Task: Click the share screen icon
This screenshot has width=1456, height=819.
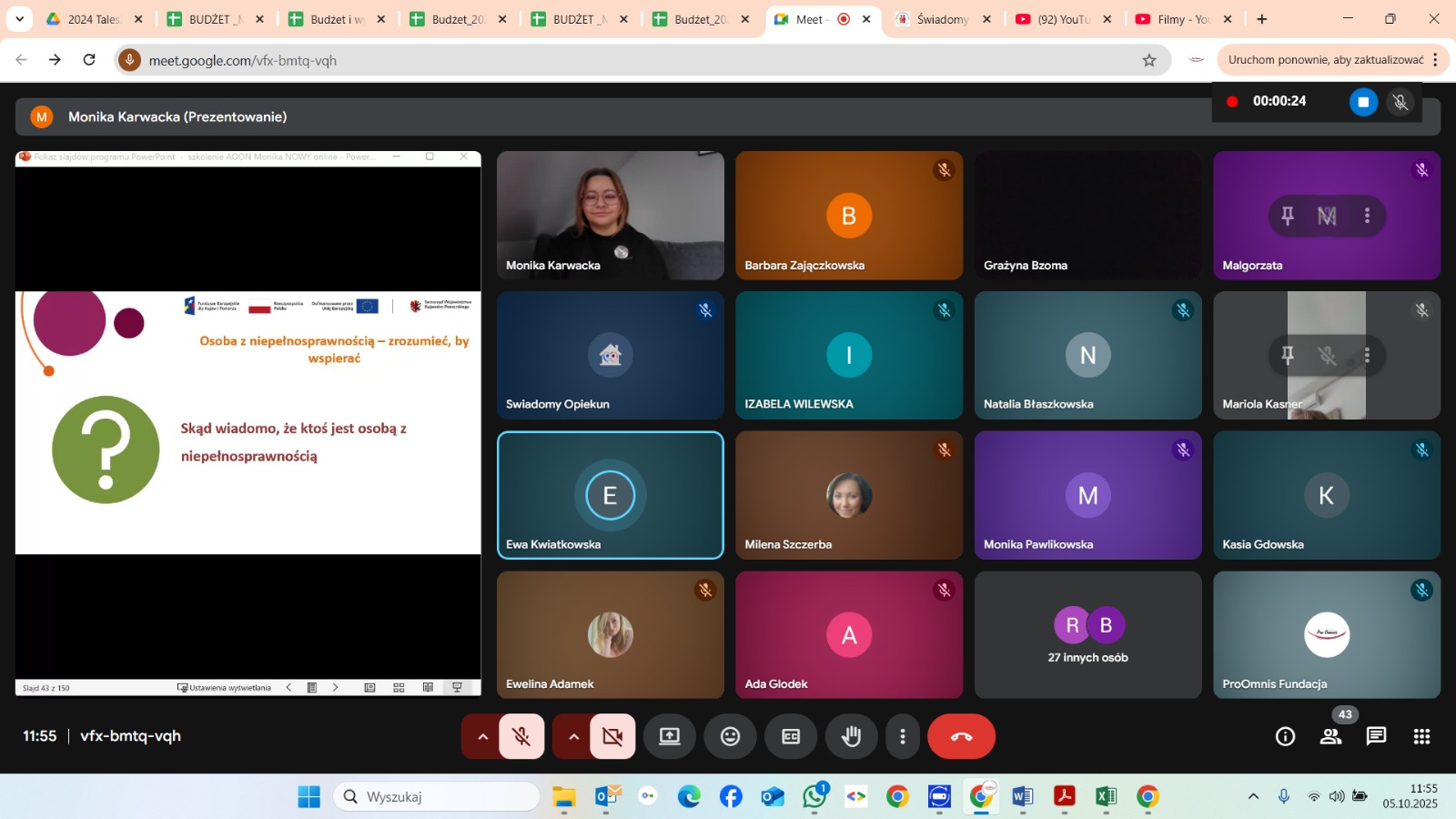Action: point(670,736)
